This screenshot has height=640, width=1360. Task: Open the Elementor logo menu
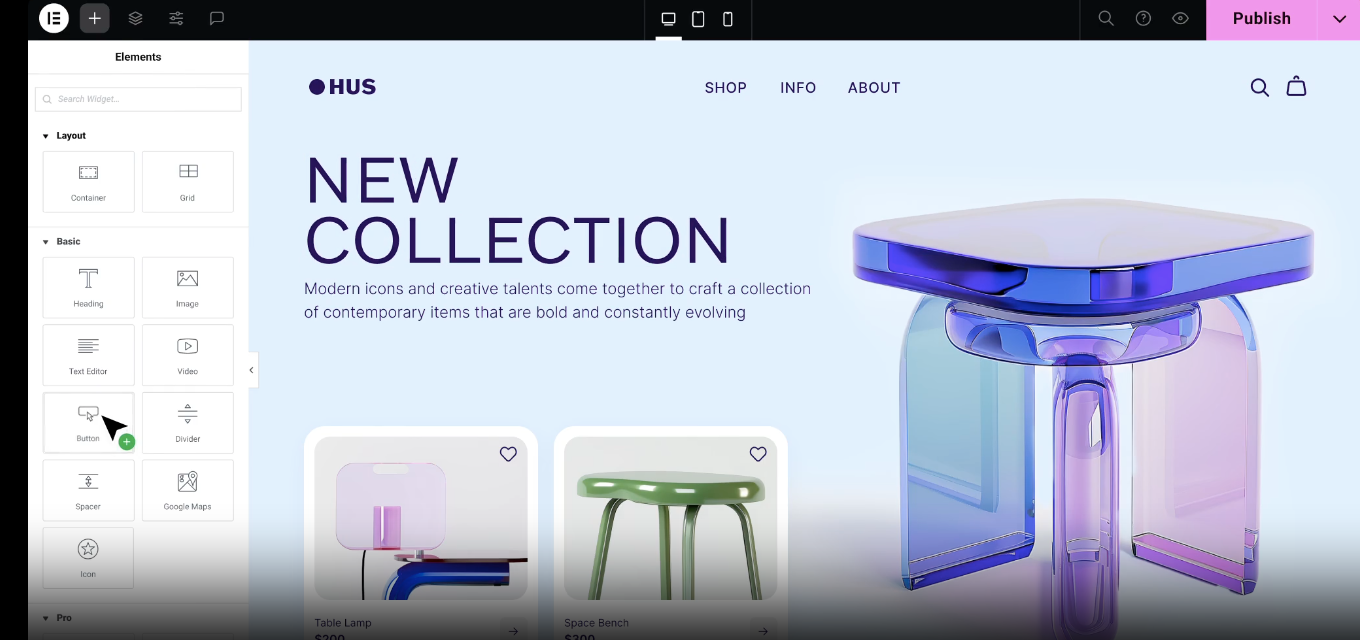(53, 18)
